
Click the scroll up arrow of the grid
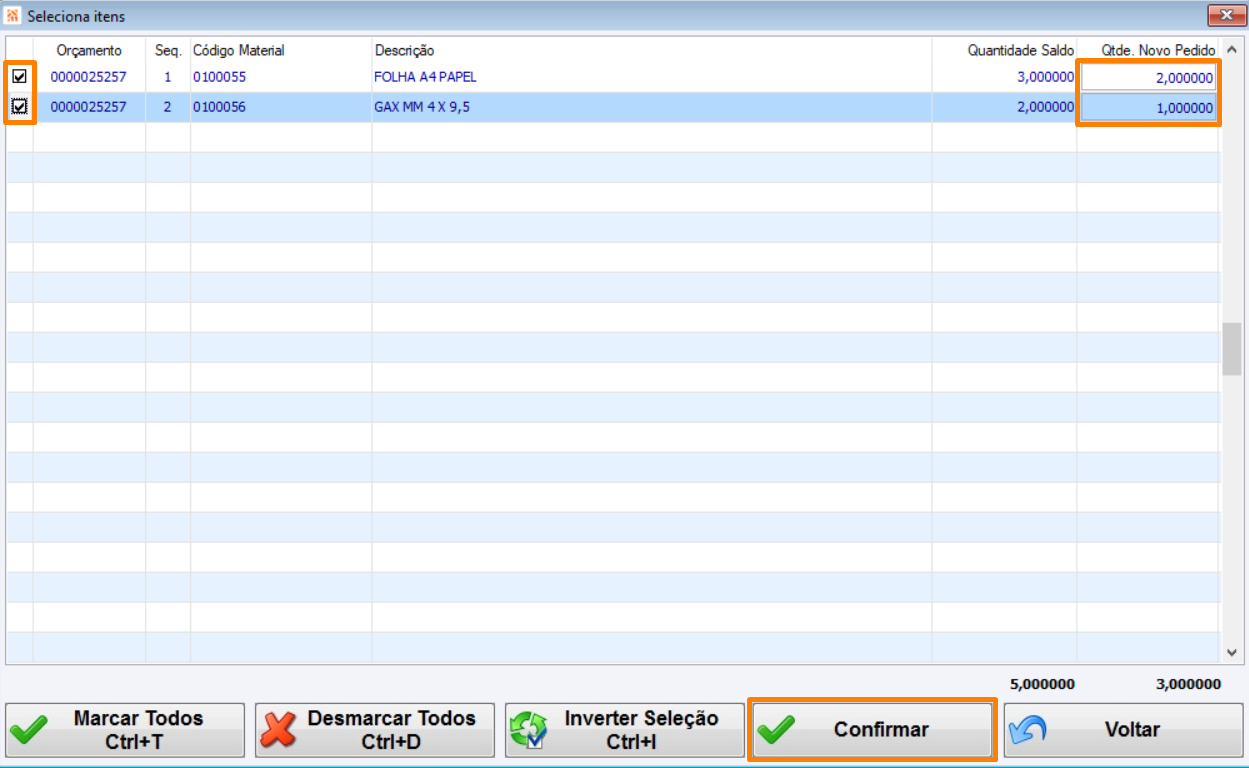[1231, 50]
